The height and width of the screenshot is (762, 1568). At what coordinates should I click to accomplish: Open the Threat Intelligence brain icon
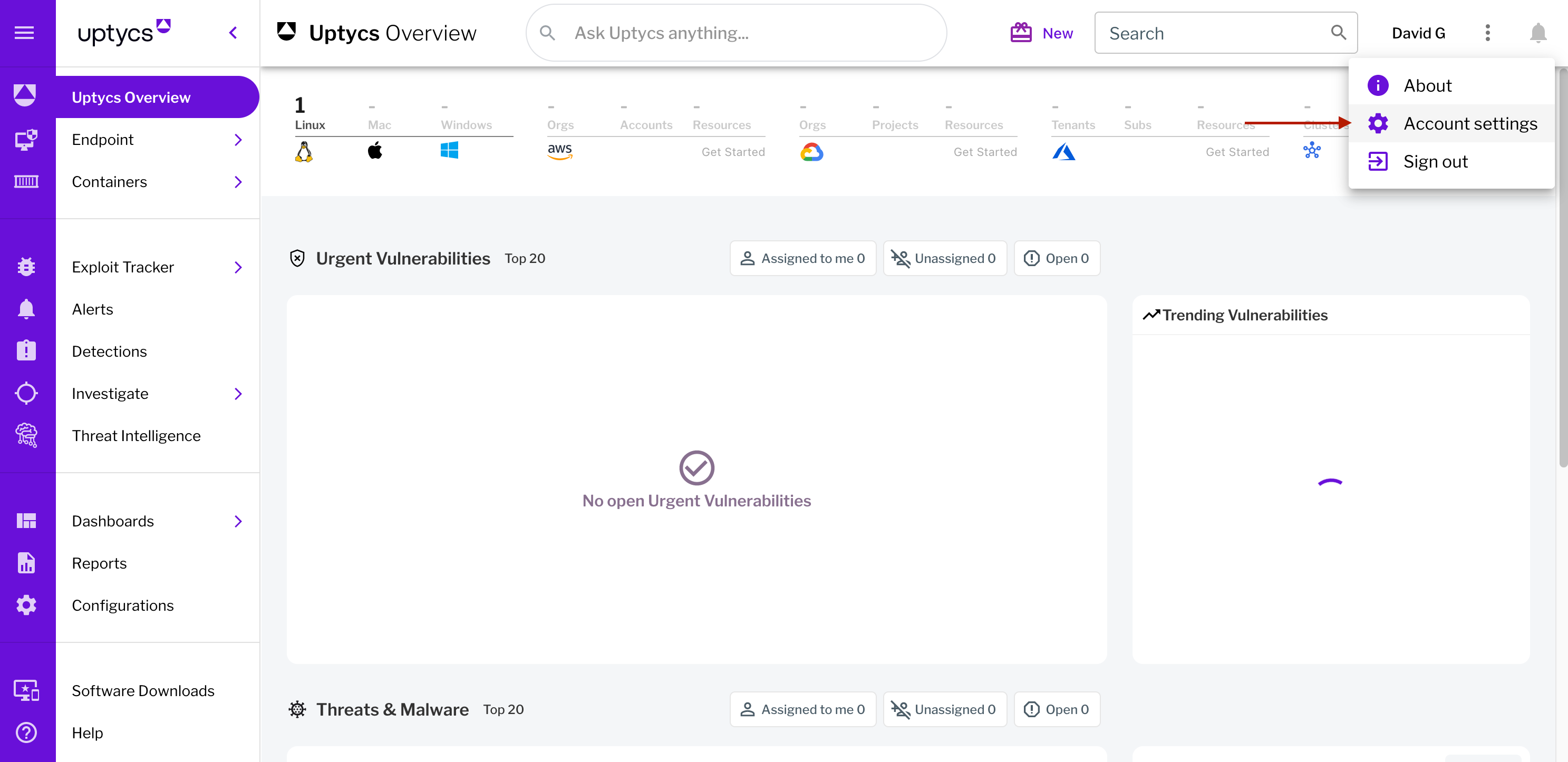(x=26, y=436)
